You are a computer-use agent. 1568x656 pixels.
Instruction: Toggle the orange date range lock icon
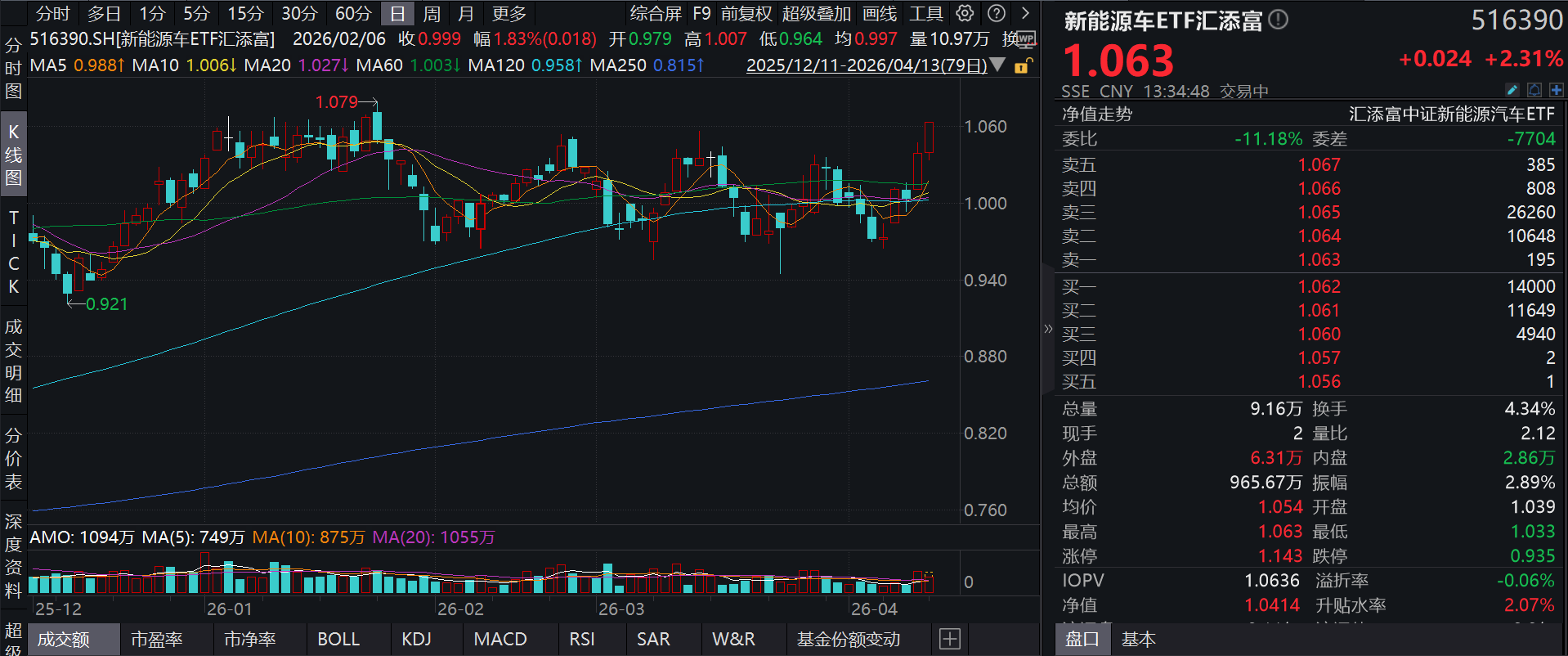click(1023, 65)
